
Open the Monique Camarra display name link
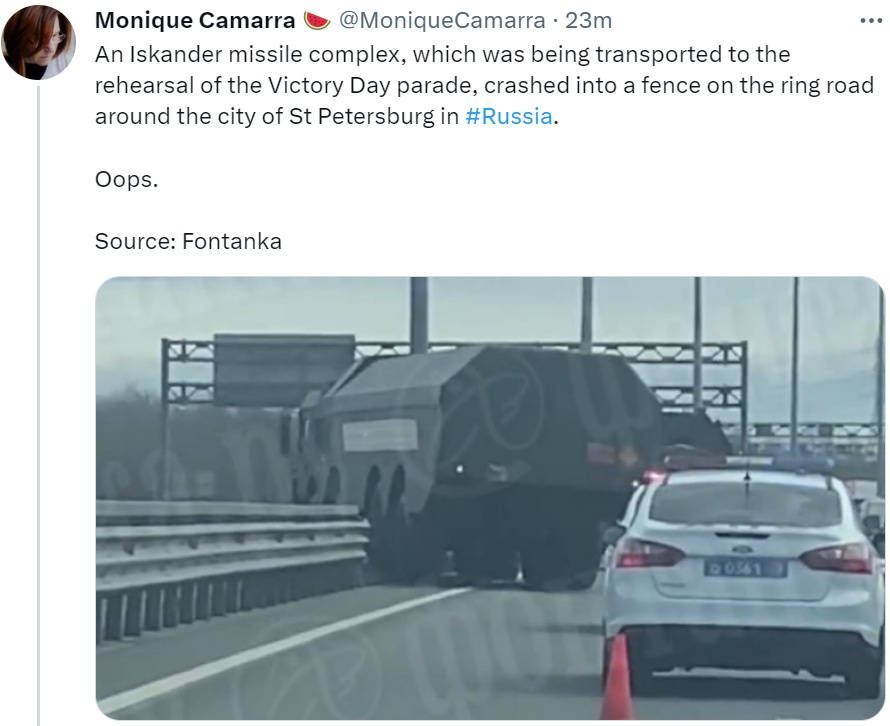click(x=195, y=21)
